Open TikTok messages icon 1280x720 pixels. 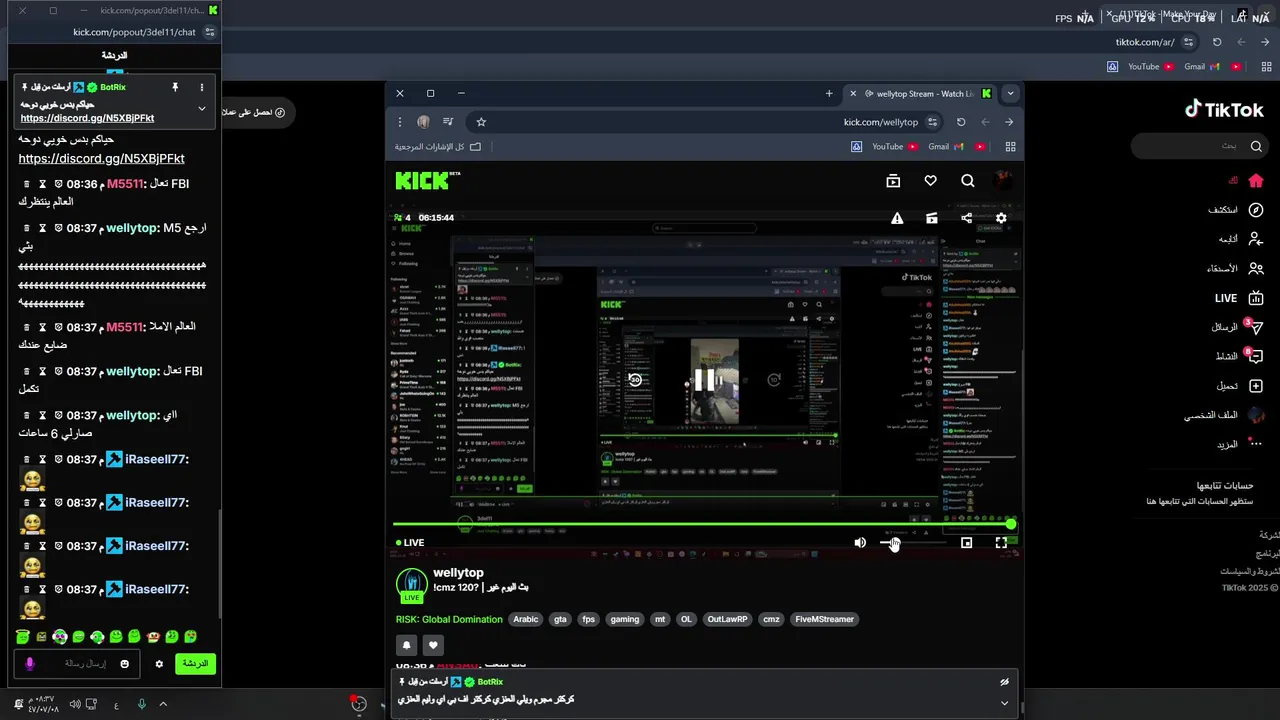click(1256, 327)
